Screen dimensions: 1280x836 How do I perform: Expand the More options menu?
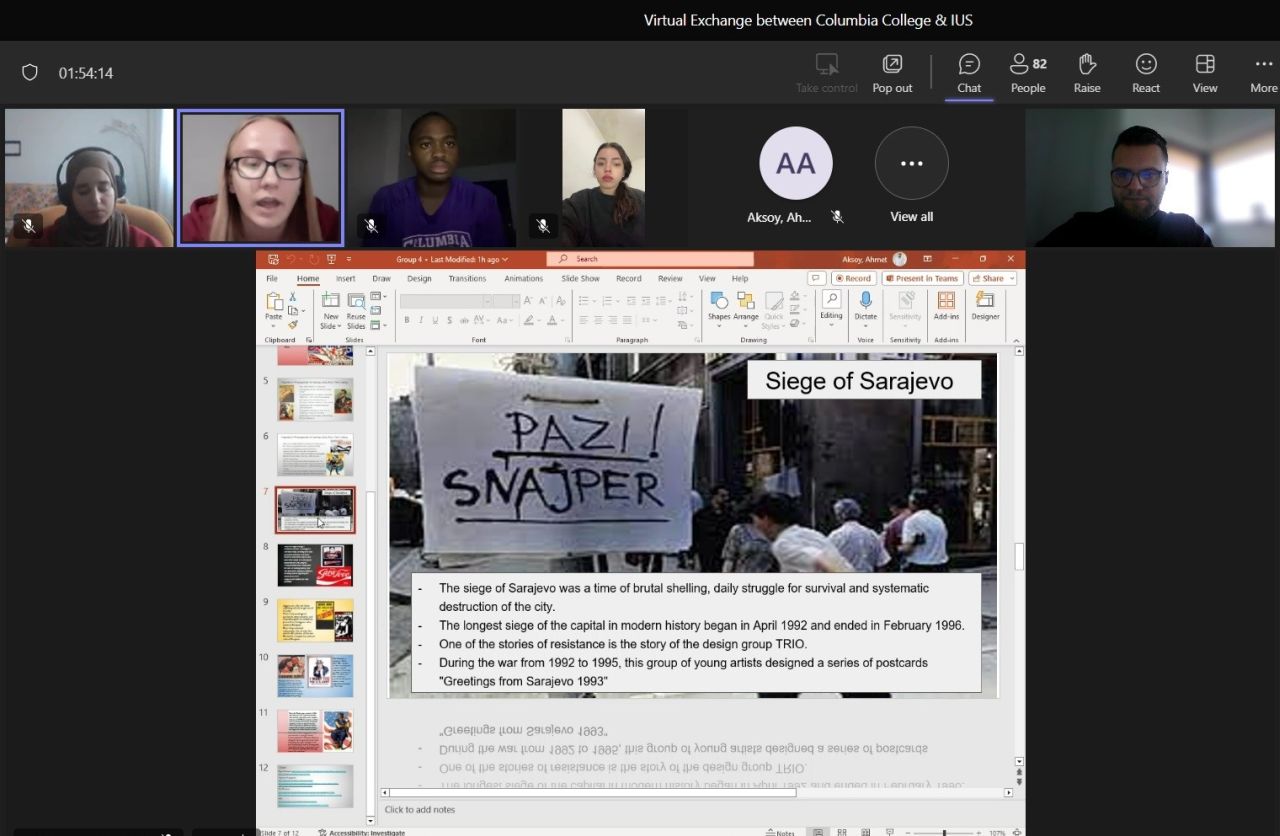[x=1263, y=74]
